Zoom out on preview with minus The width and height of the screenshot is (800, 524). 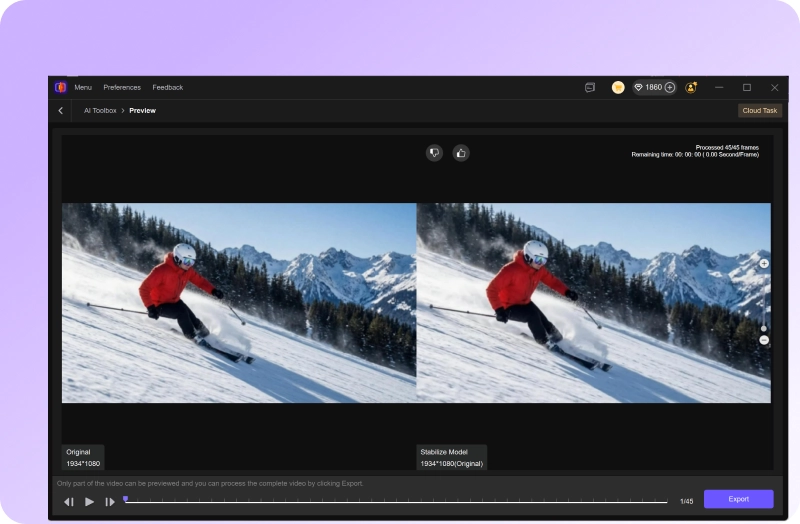pyautogui.click(x=764, y=340)
